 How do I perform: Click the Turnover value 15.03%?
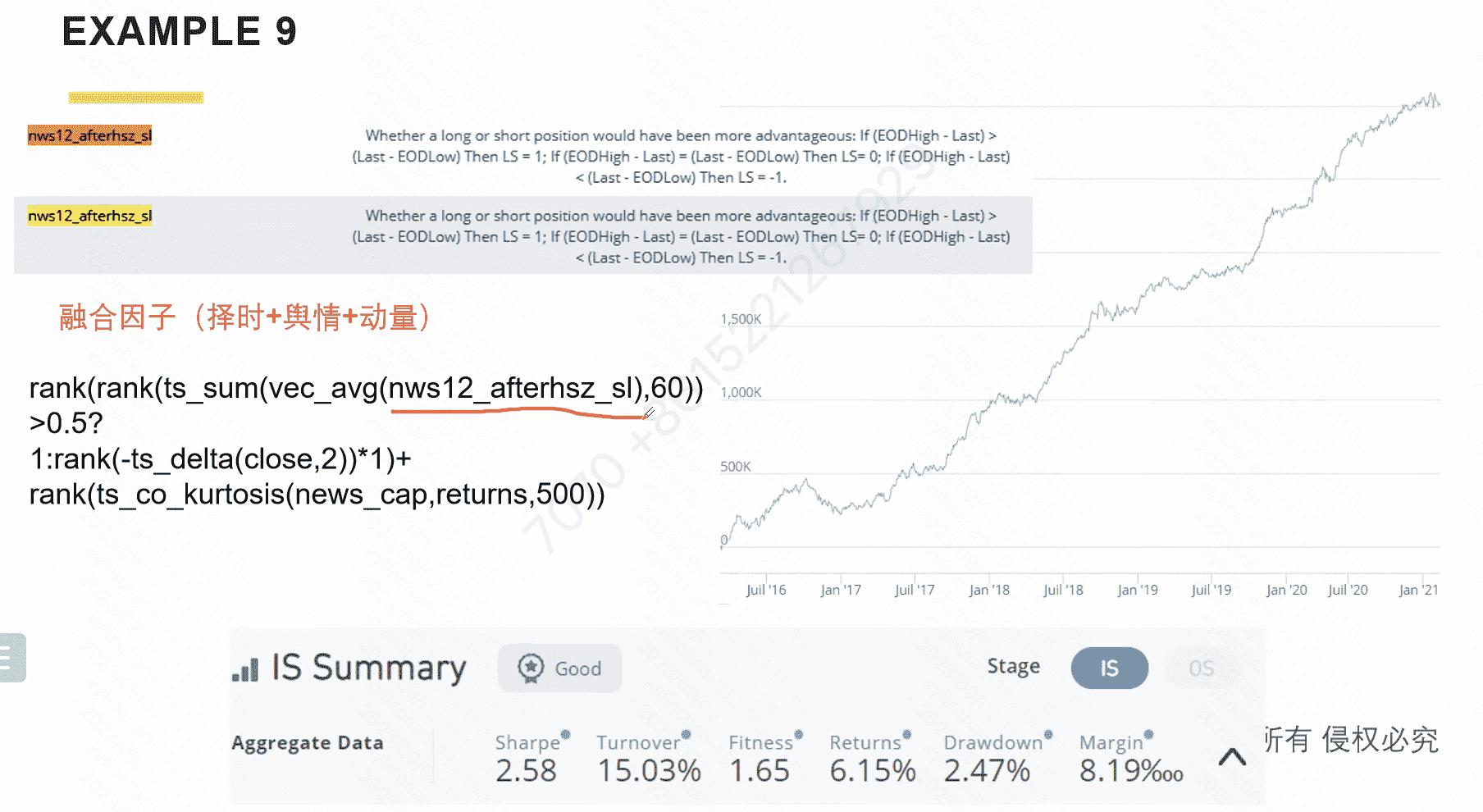(x=649, y=771)
